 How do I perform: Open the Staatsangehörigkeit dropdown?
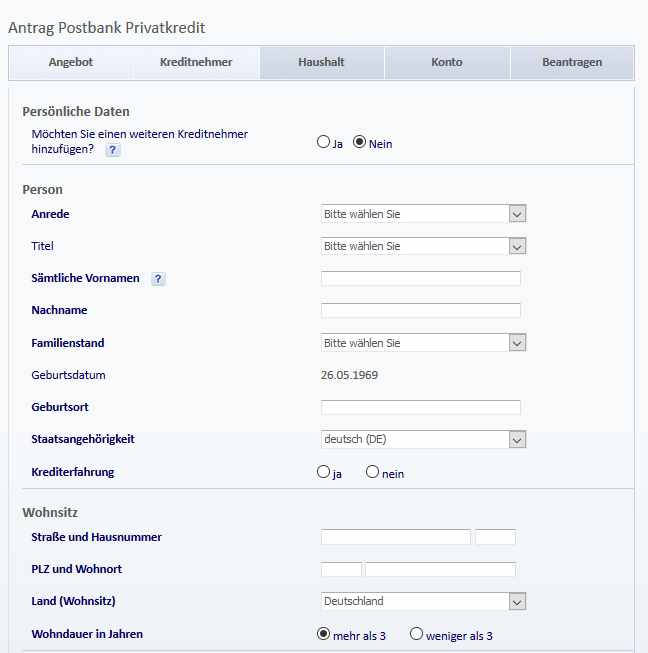(424, 439)
